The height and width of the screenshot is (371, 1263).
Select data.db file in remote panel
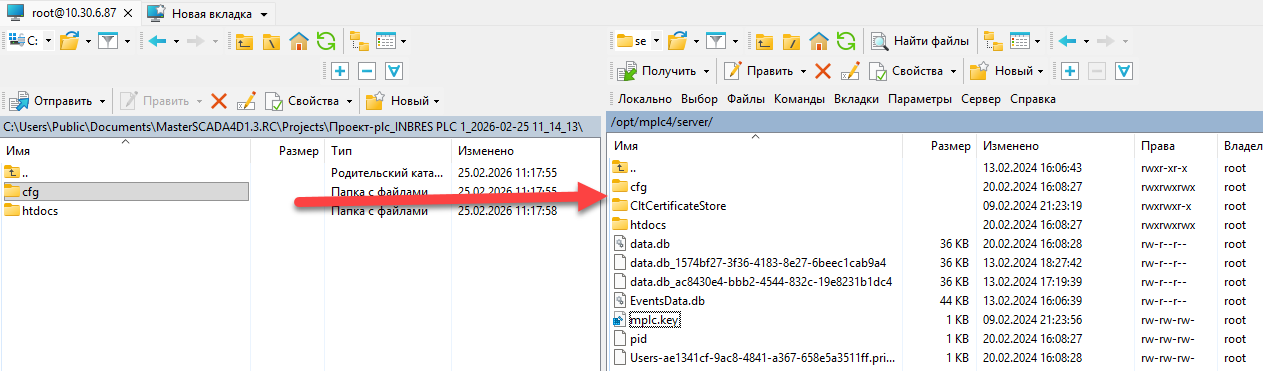click(x=643, y=243)
